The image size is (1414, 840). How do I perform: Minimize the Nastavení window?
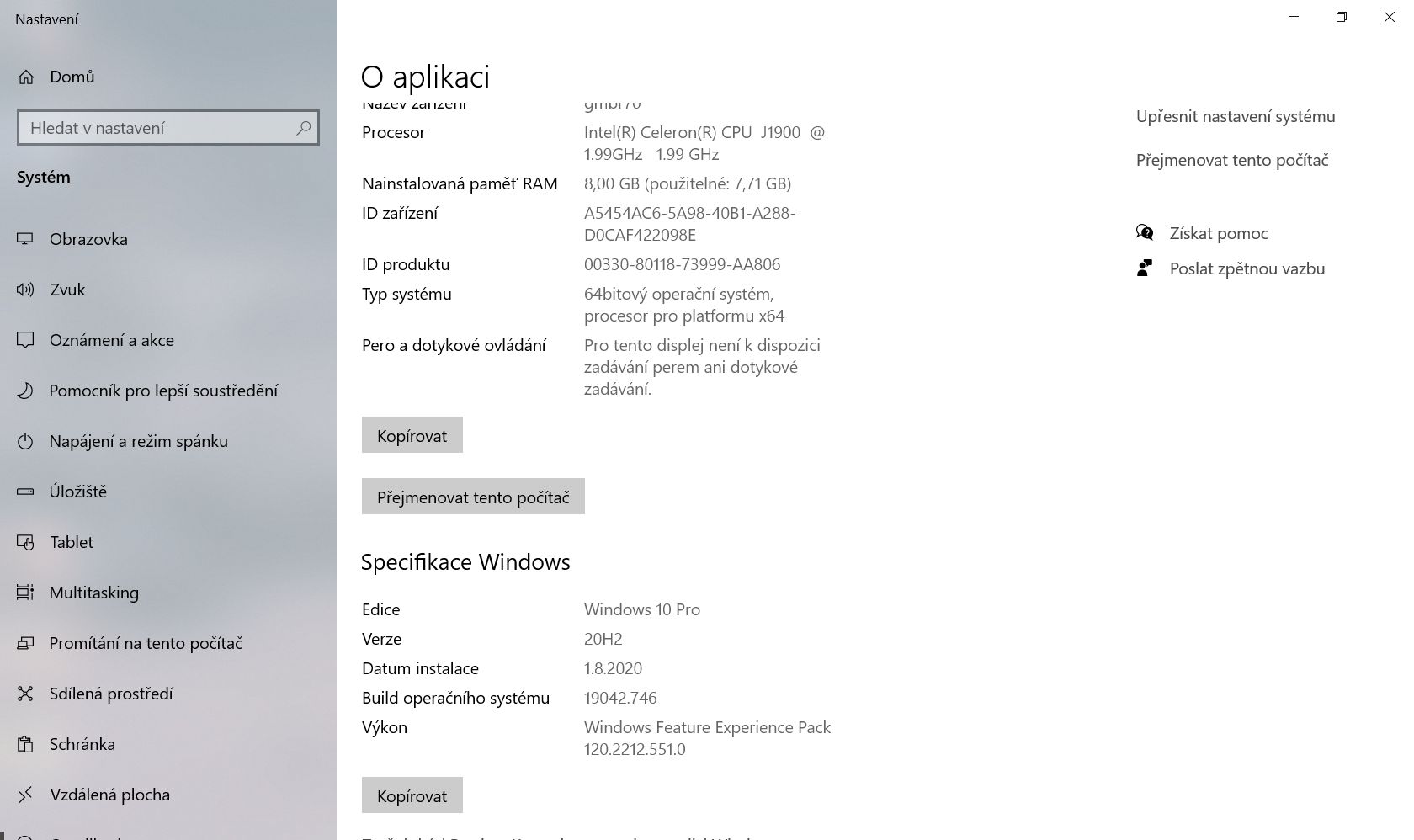point(1294,17)
